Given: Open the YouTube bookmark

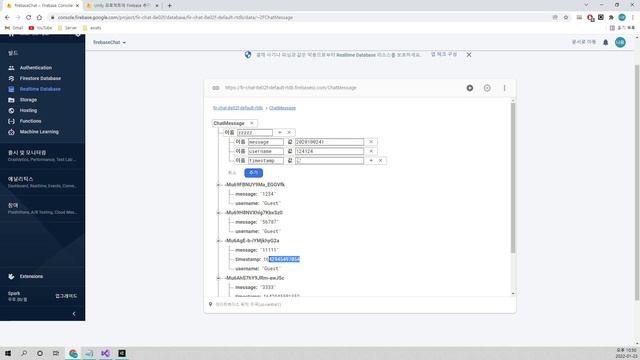Looking at the screenshot, I should click(40, 28).
